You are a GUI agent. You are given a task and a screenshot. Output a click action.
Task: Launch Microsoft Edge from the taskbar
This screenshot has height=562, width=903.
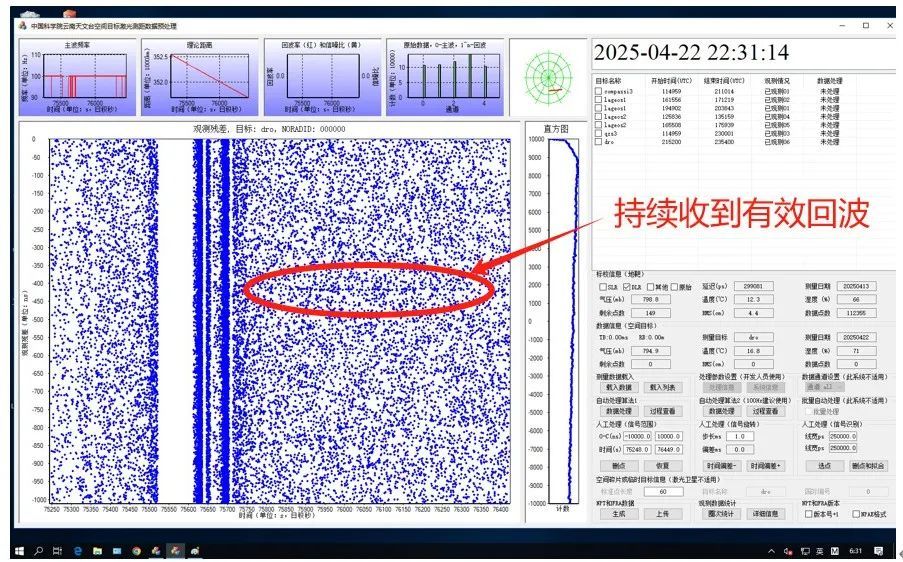coord(78,551)
